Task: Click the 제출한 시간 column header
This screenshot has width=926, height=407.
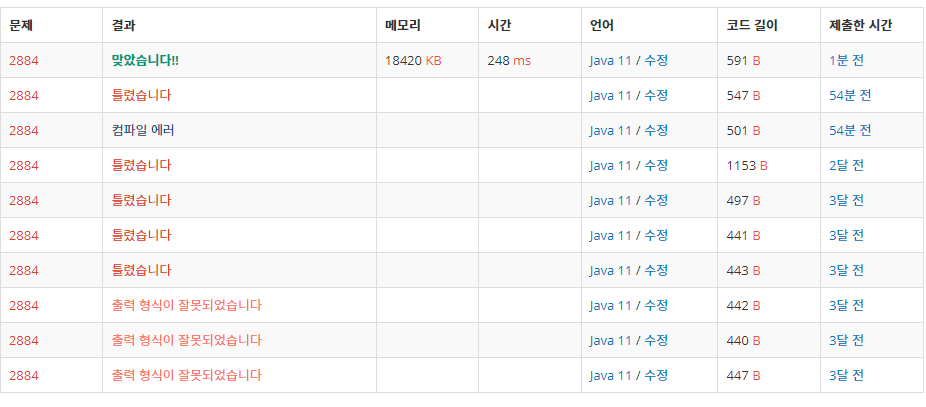Action: [860, 25]
